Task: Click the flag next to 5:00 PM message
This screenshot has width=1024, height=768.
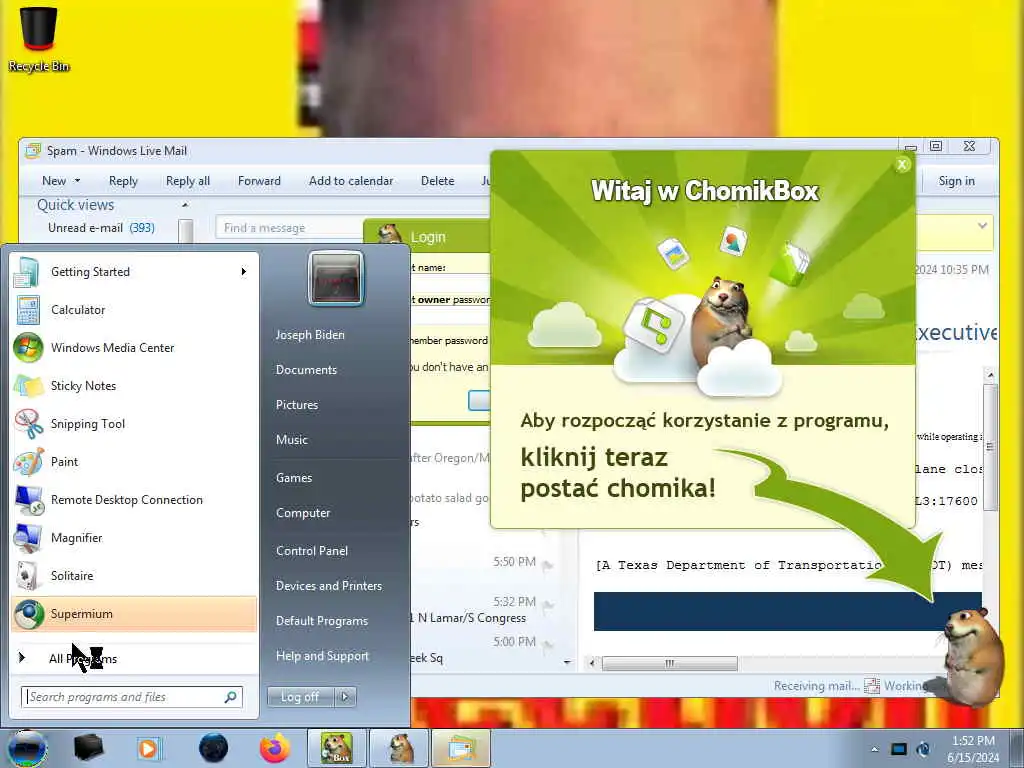Action: click(547, 645)
